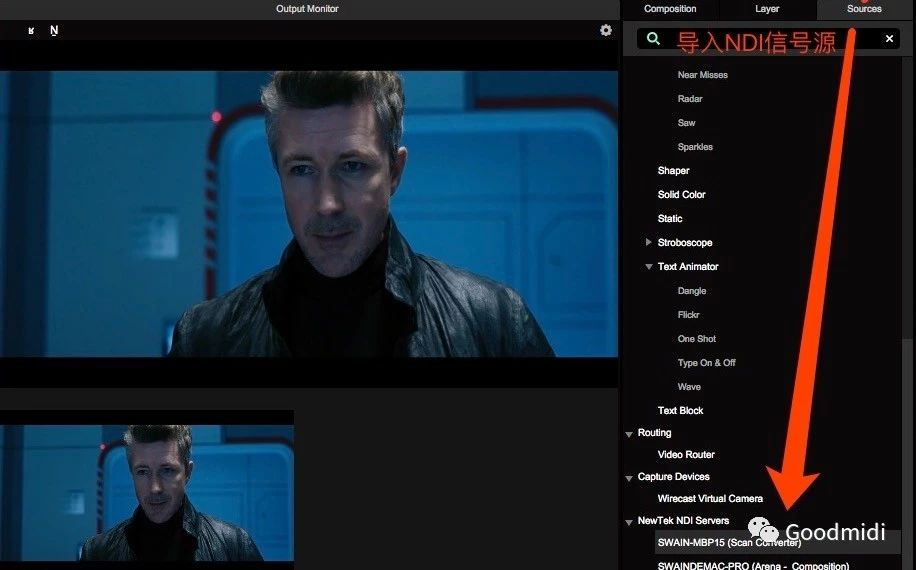The width and height of the screenshot is (916, 570).
Task: Select the Text Block source
Action: click(x=681, y=411)
